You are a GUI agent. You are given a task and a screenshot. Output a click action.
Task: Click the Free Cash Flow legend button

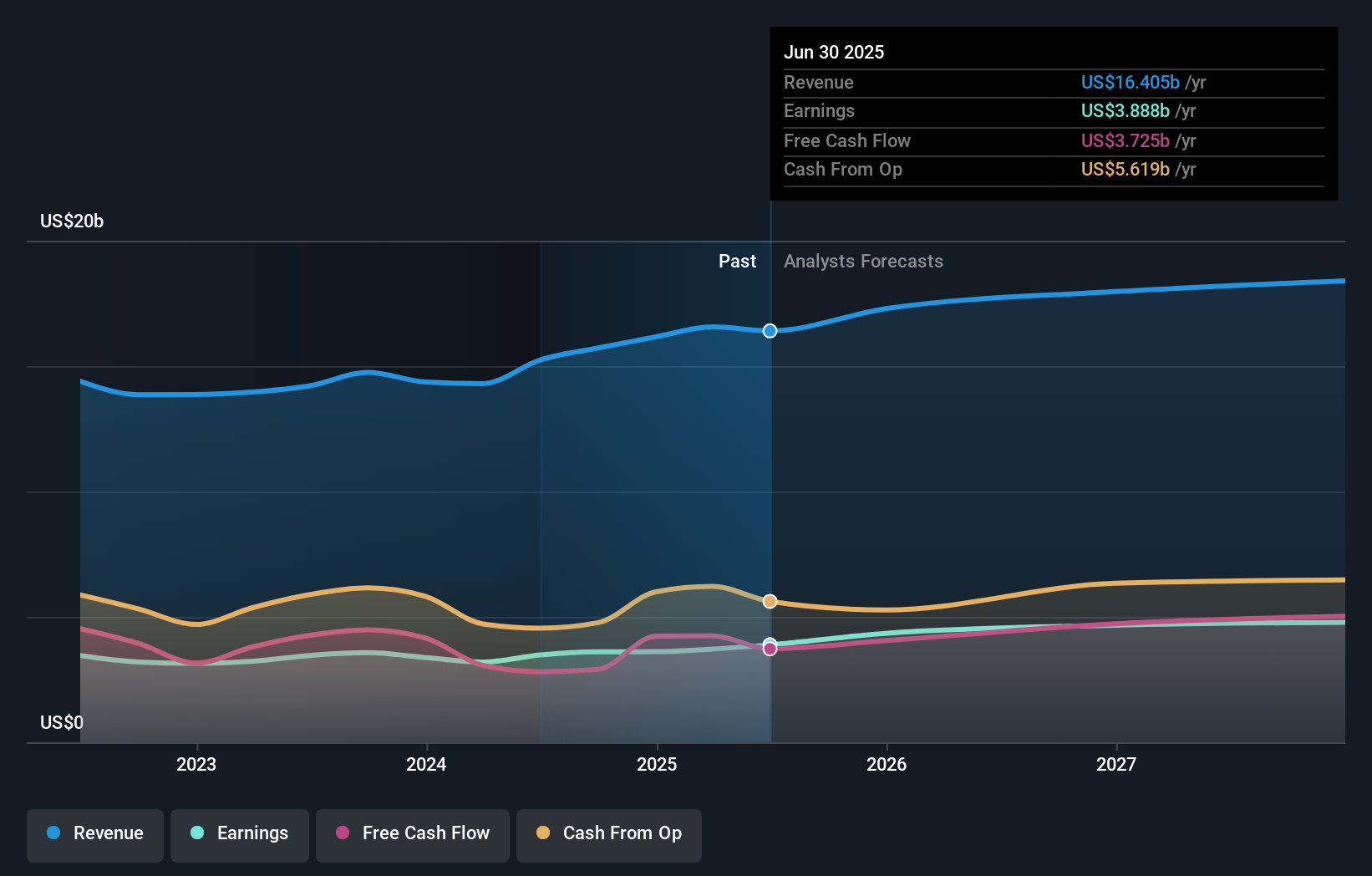pyautogui.click(x=412, y=833)
